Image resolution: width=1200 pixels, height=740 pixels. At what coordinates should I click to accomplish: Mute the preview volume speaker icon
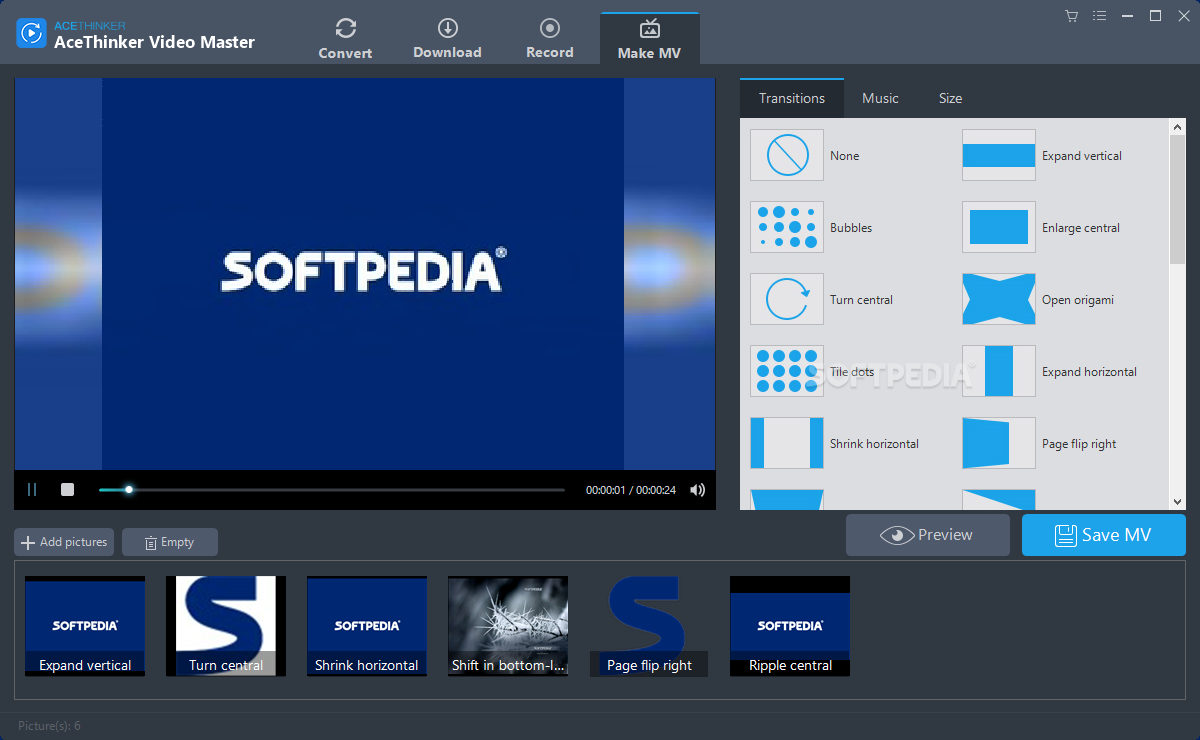tap(697, 489)
